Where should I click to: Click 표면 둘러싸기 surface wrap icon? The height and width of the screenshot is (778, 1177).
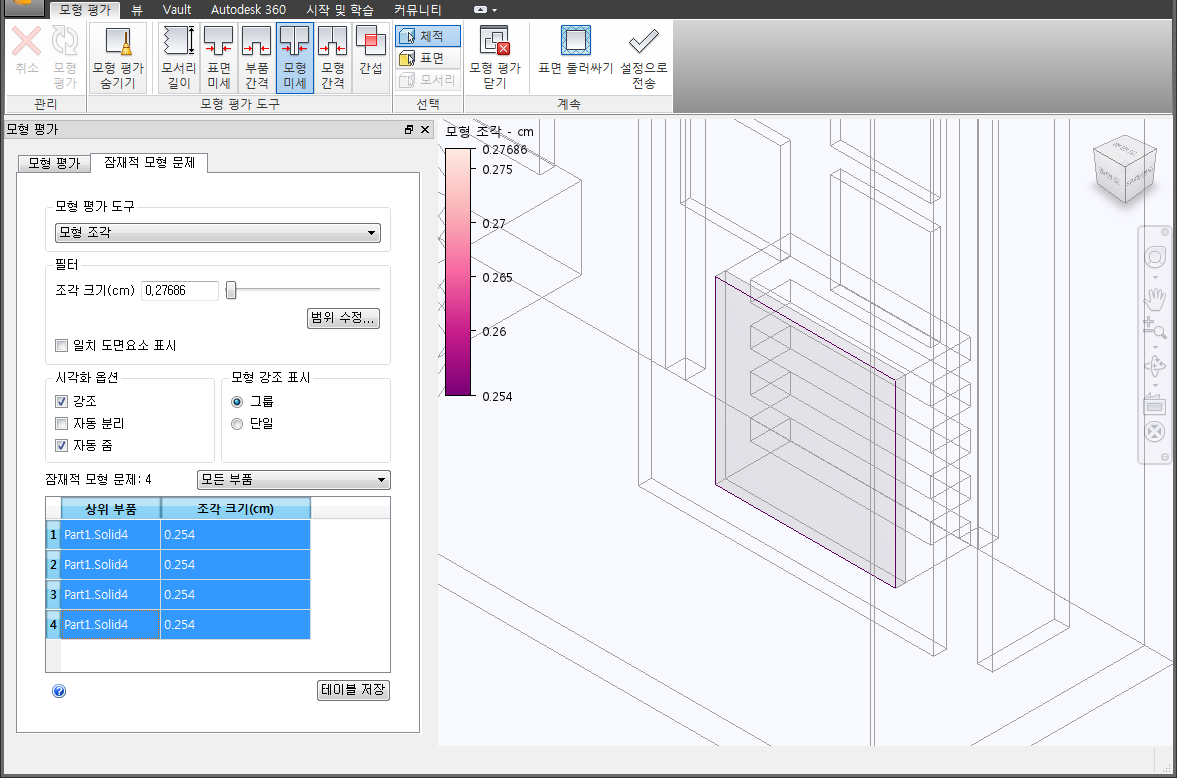[575, 41]
